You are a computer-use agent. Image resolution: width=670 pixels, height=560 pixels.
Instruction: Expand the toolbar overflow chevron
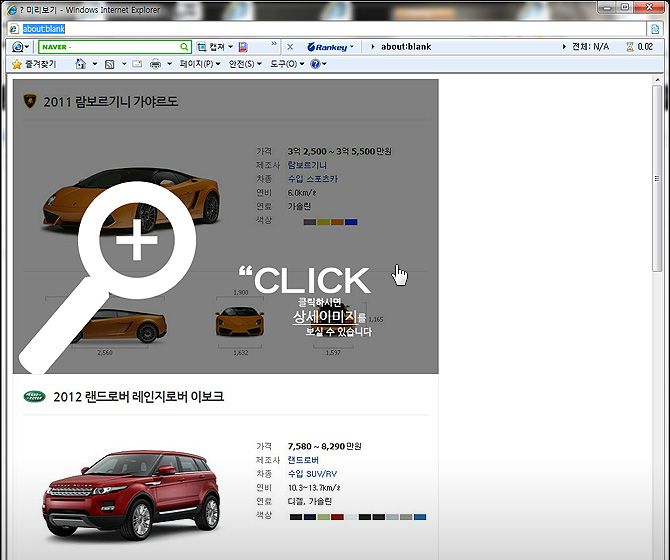pyautogui.click(x=274, y=44)
